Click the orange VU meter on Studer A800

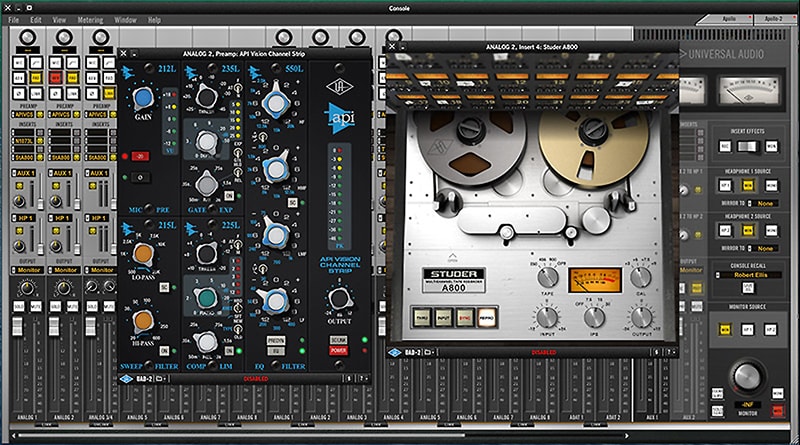pyautogui.click(x=595, y=280)
